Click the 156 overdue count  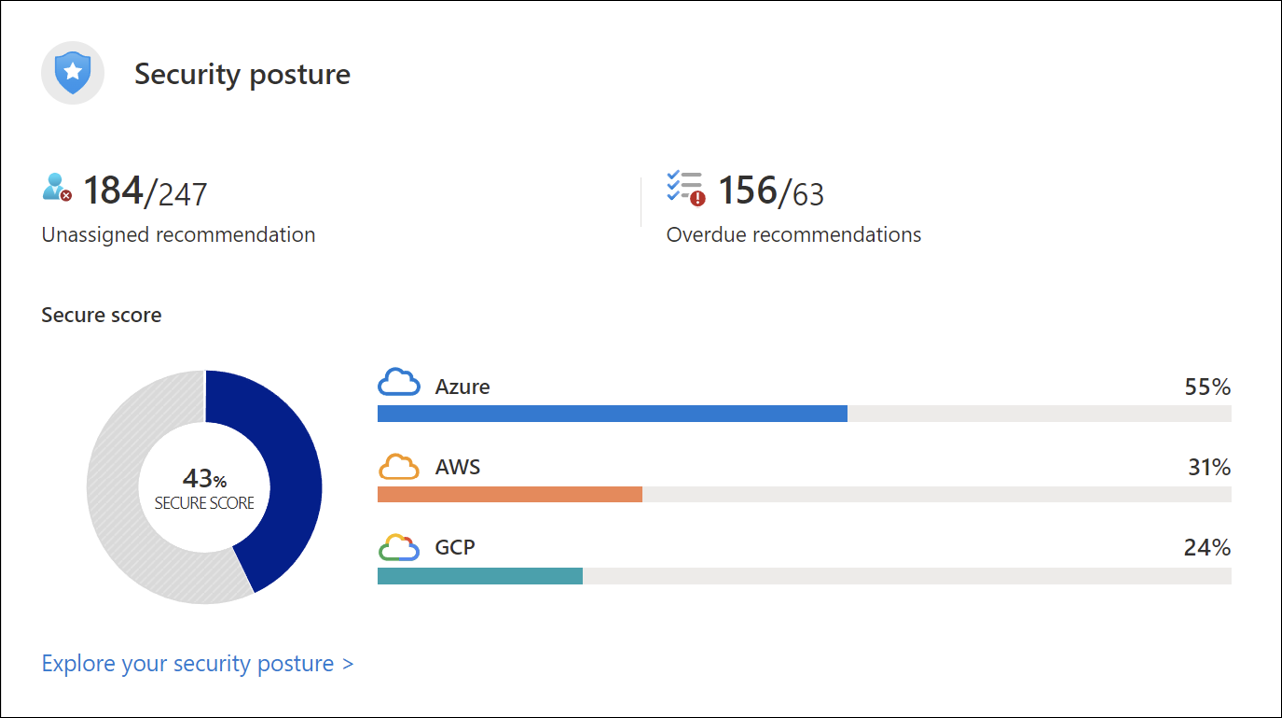(748, 190)
